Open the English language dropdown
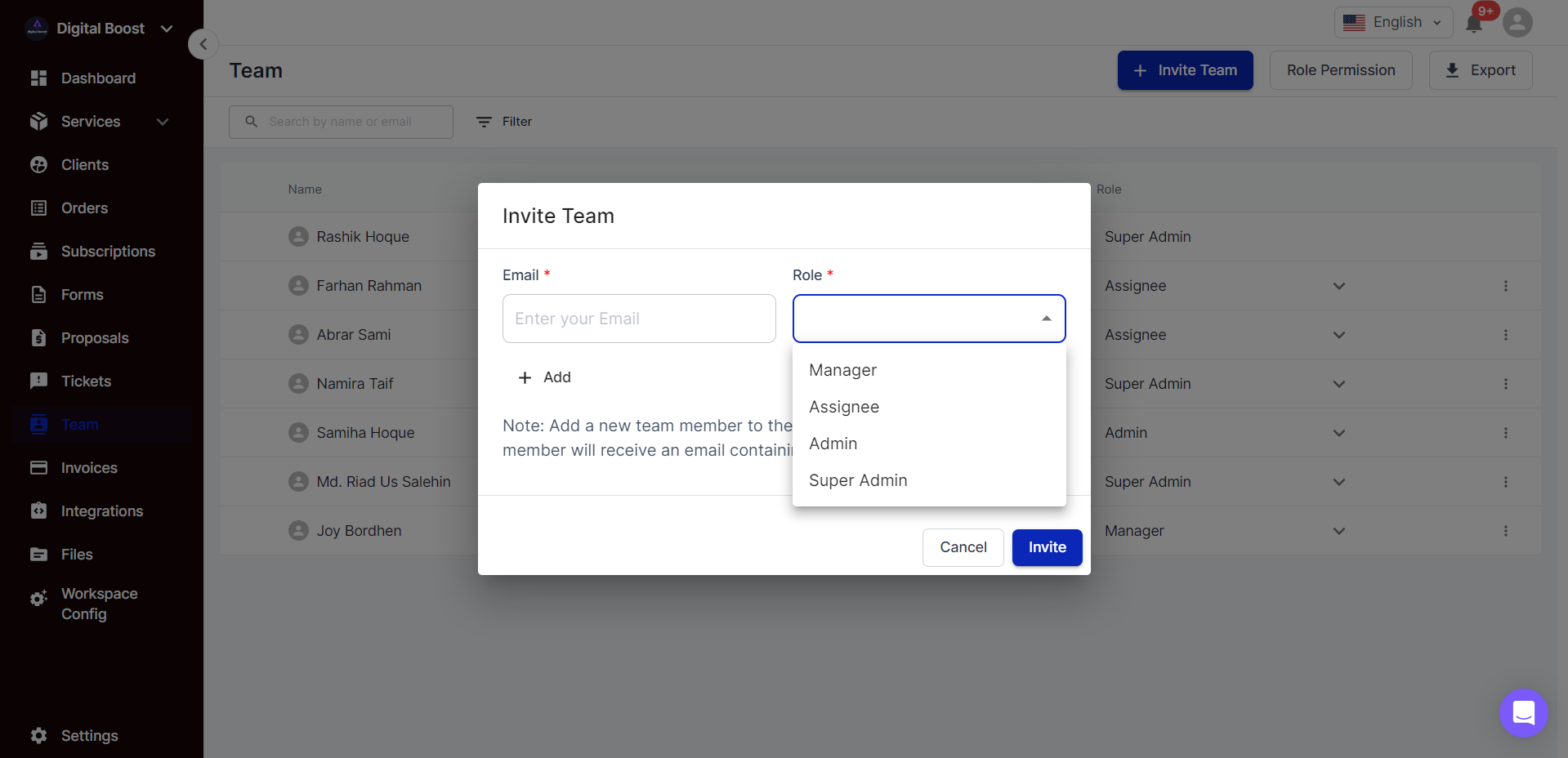 [1392, 22]
